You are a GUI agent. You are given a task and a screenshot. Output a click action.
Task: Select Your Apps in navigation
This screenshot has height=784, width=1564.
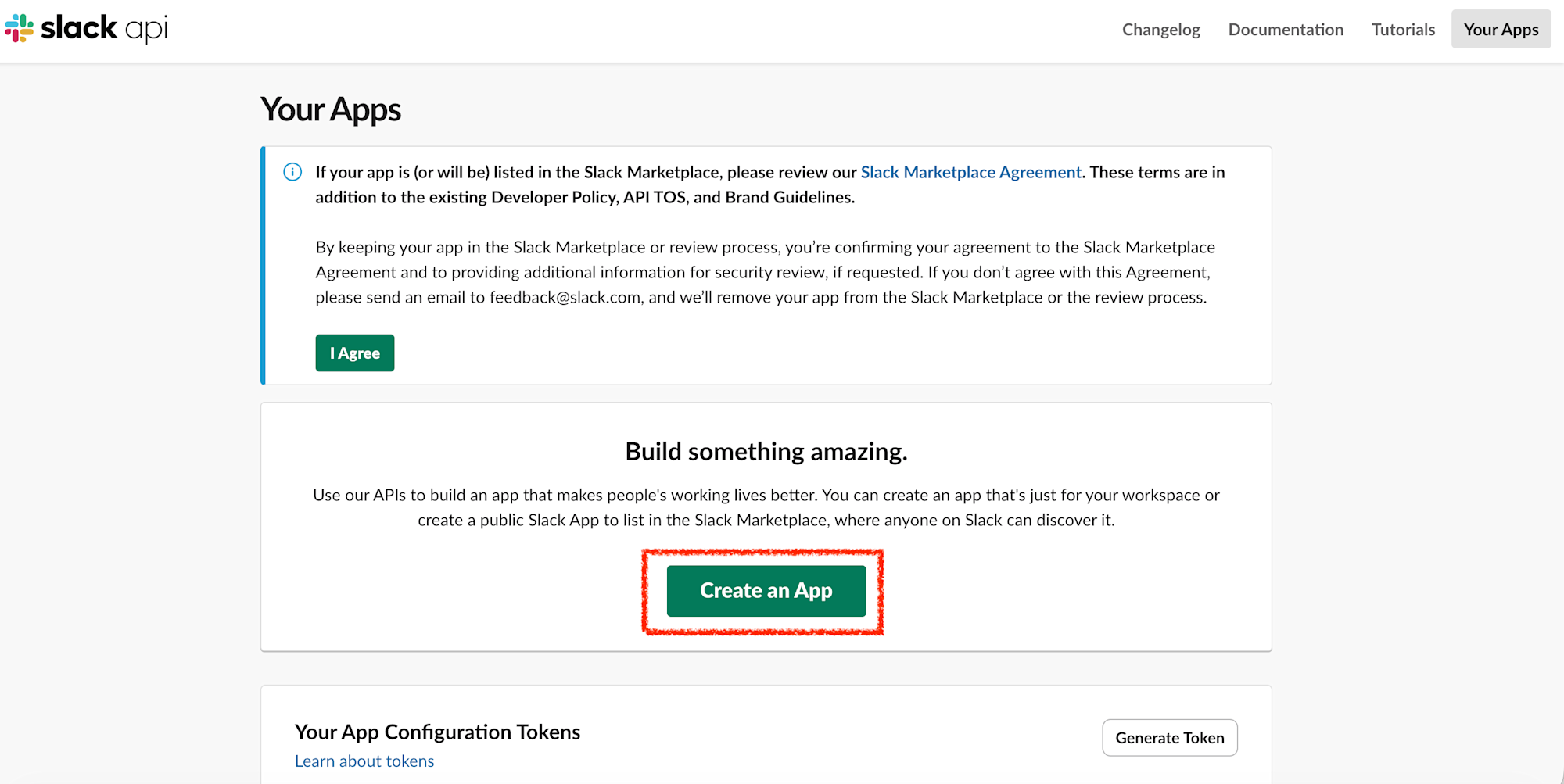[1501, 29]
